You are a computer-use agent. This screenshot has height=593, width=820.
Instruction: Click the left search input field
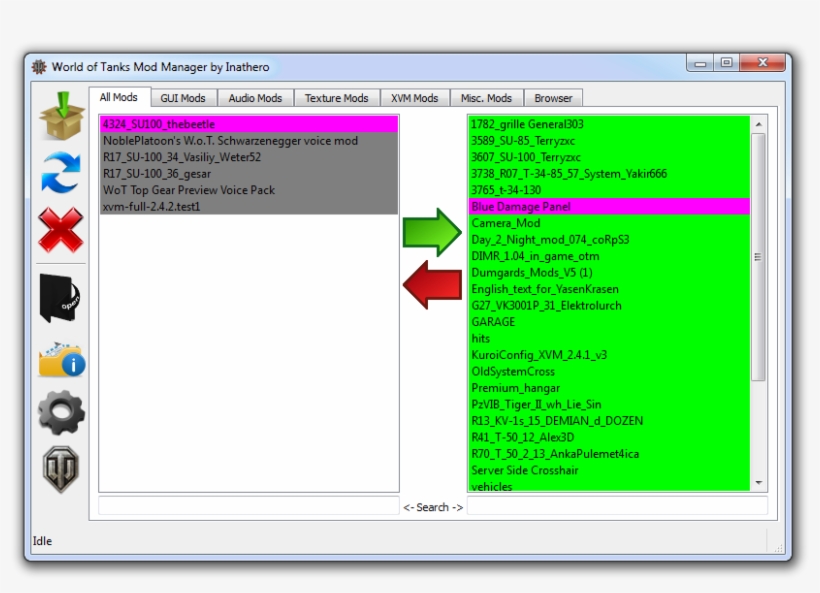point(249,506)
